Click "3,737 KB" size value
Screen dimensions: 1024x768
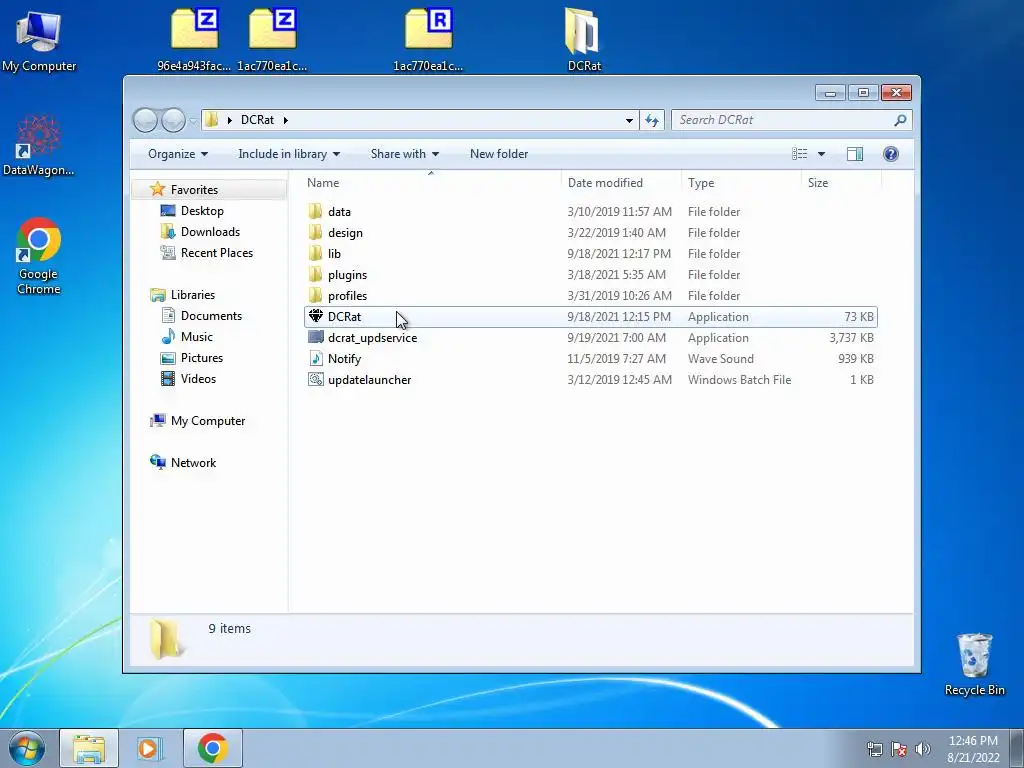851,338
